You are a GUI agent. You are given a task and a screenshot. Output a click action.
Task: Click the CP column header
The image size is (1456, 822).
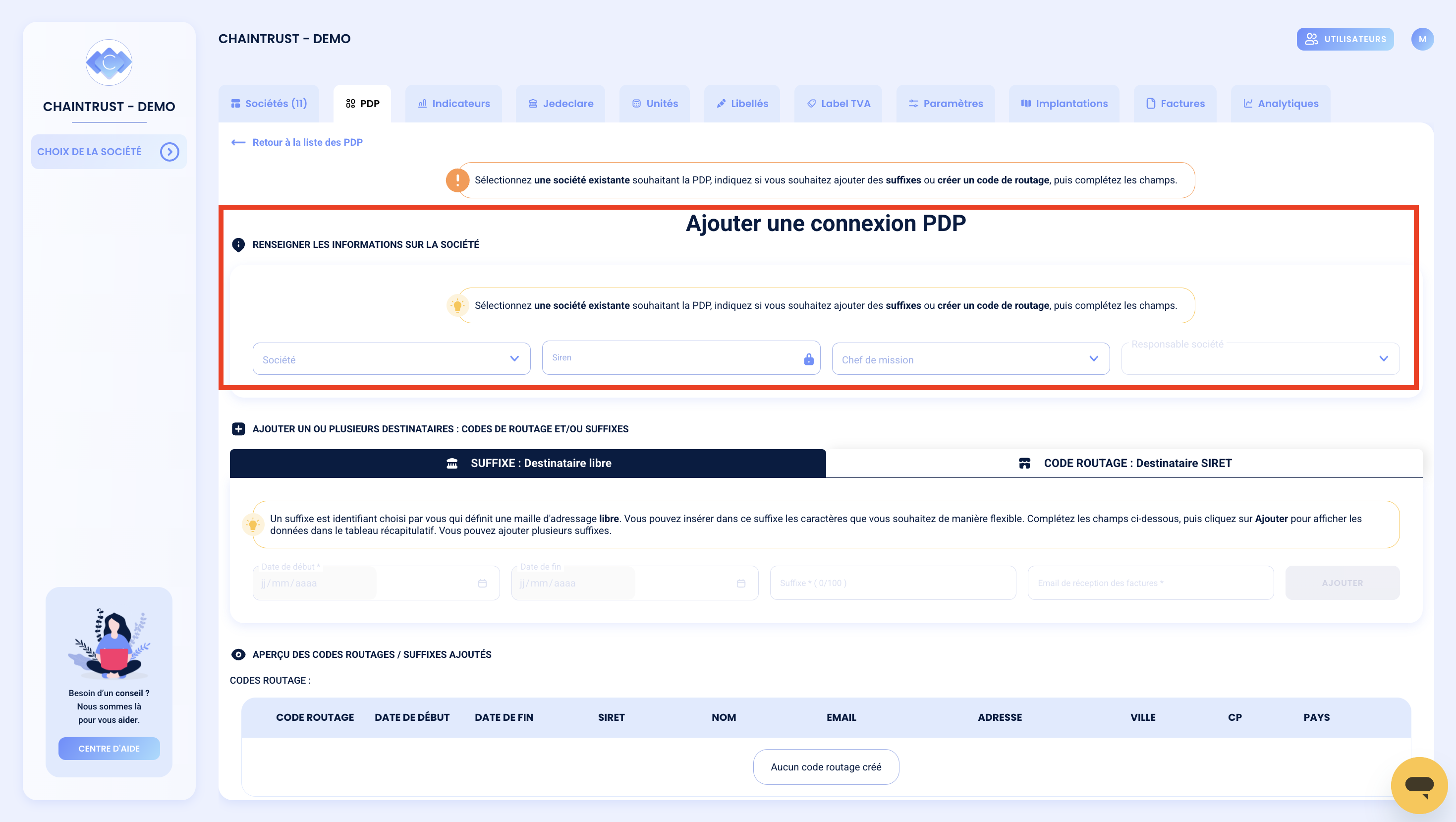[1235, 717]
